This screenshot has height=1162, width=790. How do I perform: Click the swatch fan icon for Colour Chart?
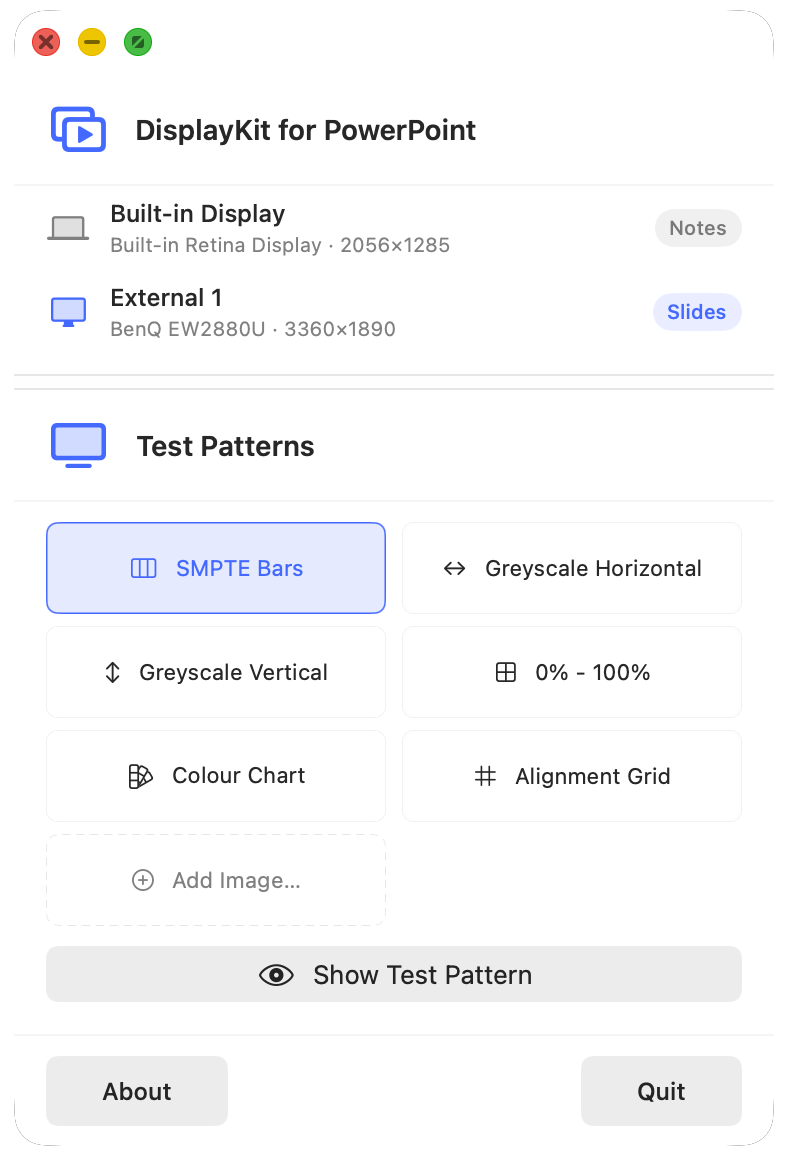tap(140, 776)
